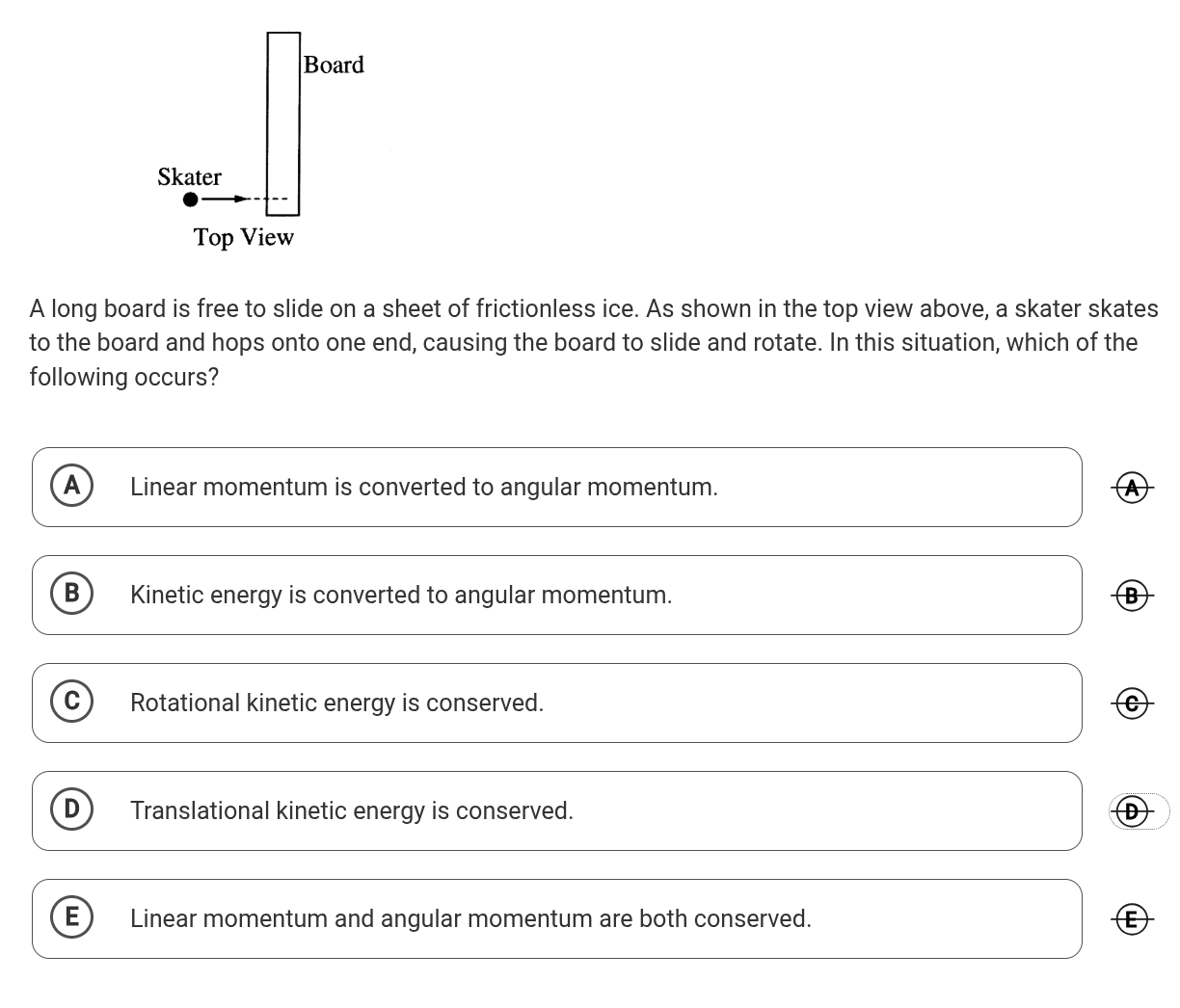Screen dimensions: 1180x1008
Task: Strike out answer choice C
Action: tap(1133, 703)
